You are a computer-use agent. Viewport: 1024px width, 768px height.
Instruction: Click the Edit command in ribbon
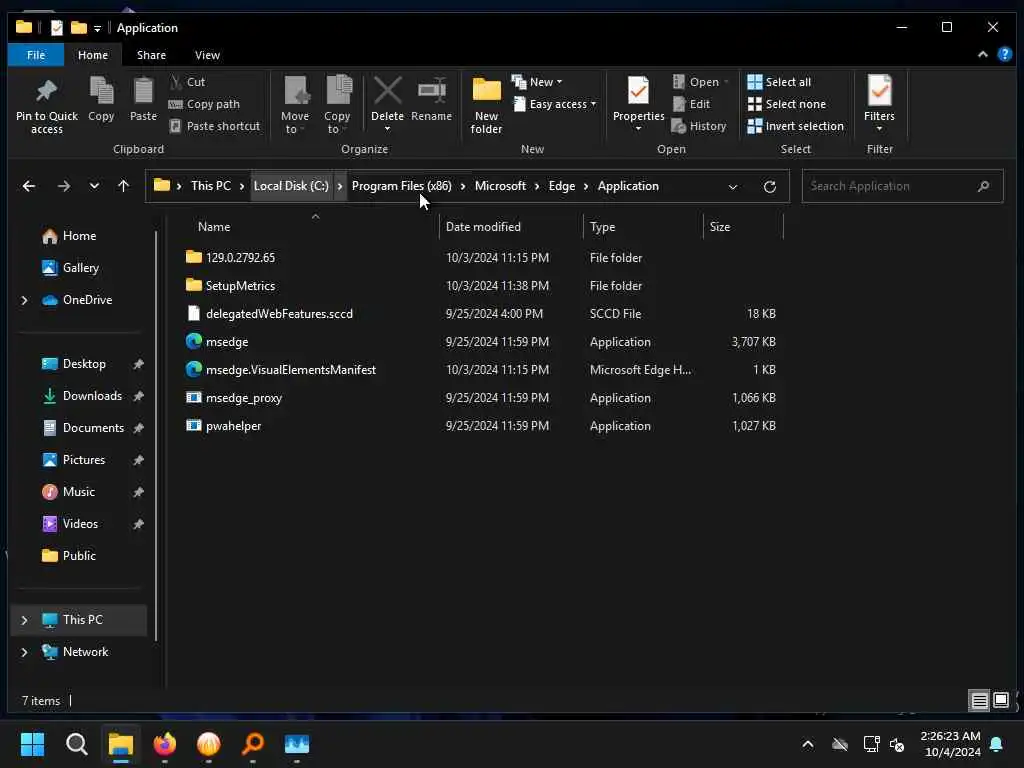[x=692, y=104]
